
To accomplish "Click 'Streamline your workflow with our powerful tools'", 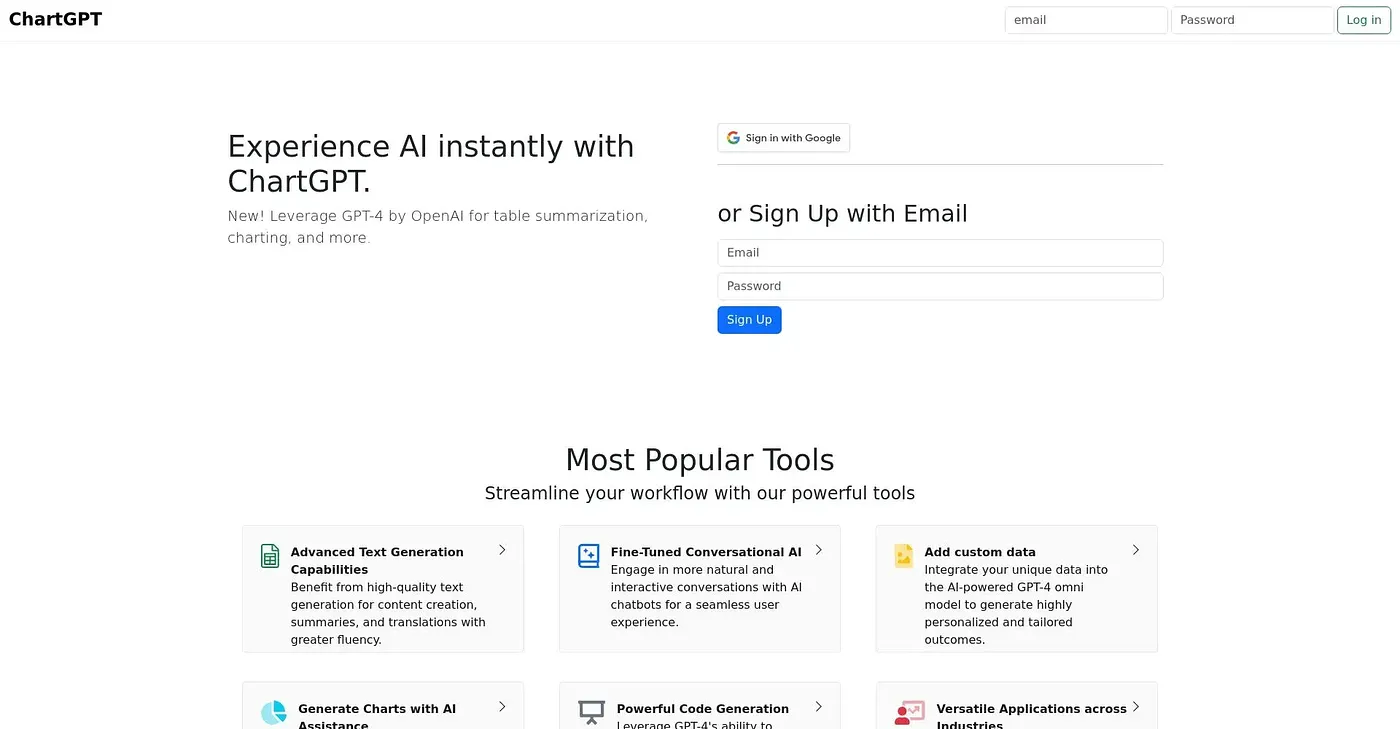I will (700, 493).
